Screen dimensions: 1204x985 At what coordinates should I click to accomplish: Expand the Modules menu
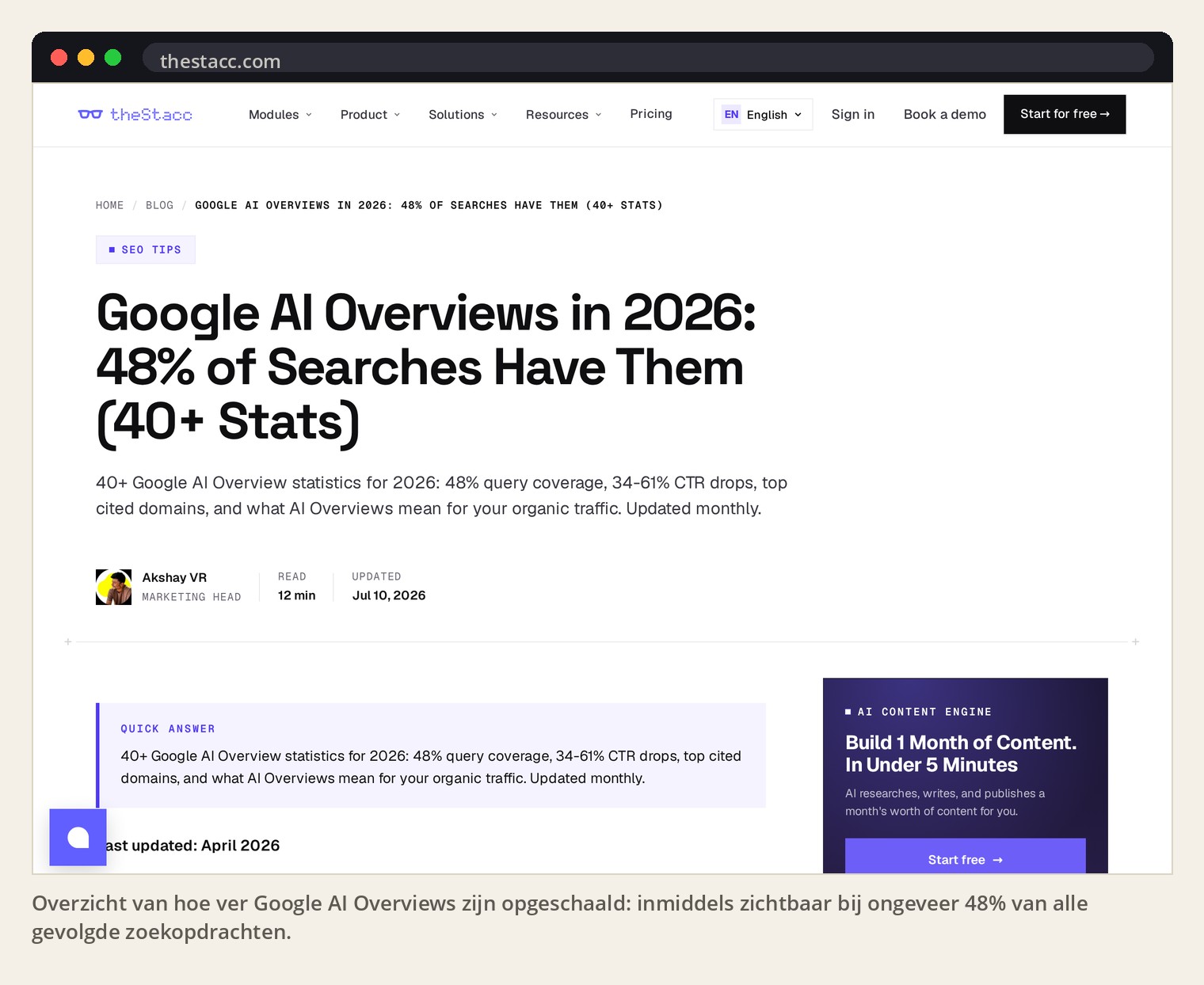point(280,115)
